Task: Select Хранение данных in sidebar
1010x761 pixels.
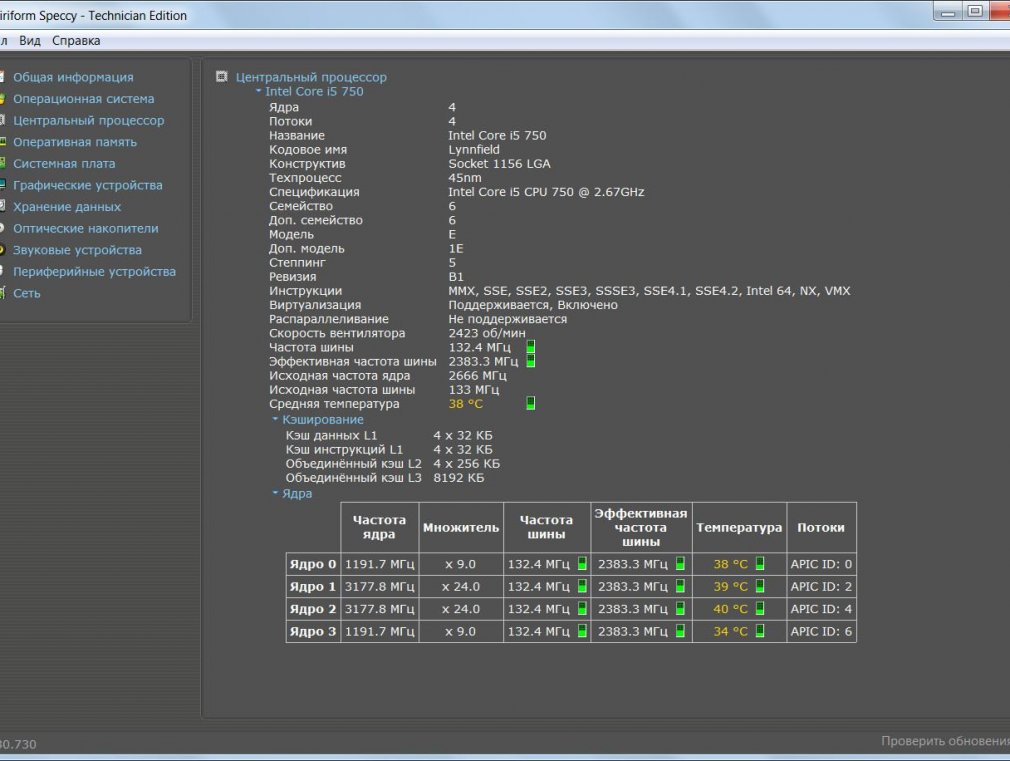Action: (67, 207)
